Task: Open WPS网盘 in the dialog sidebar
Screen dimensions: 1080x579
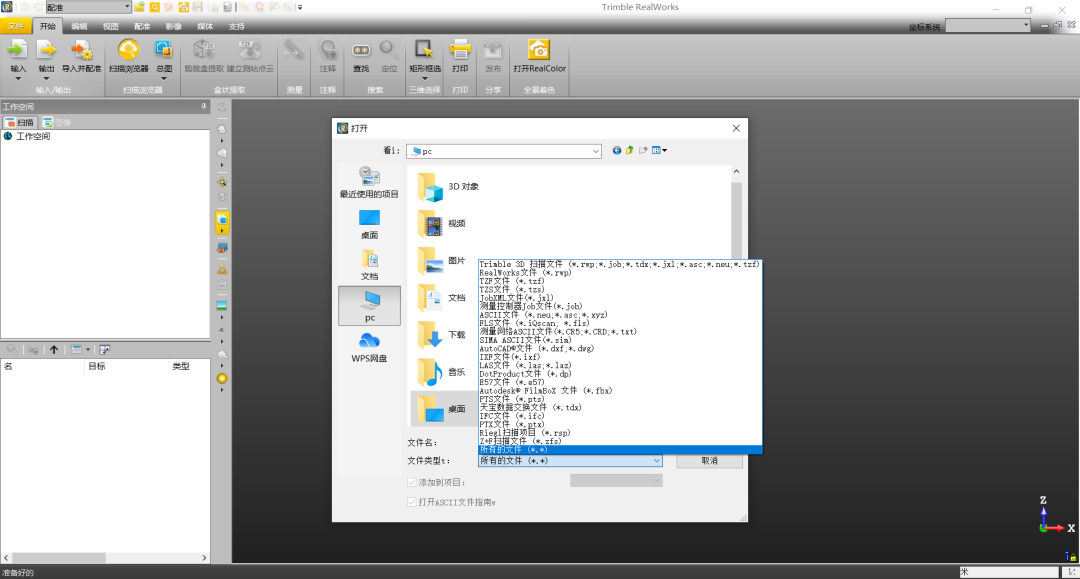Action: click(x=369, y=347)
